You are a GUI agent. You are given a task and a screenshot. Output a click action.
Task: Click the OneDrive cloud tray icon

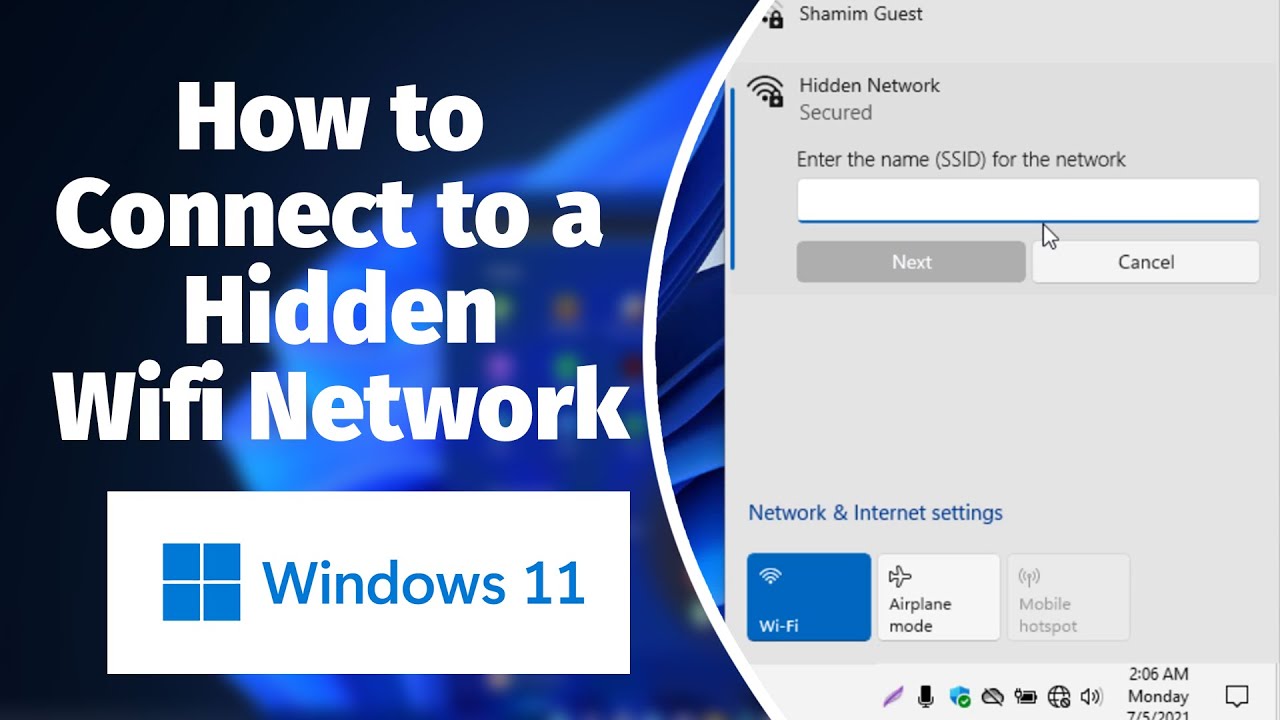pos(992,697)
